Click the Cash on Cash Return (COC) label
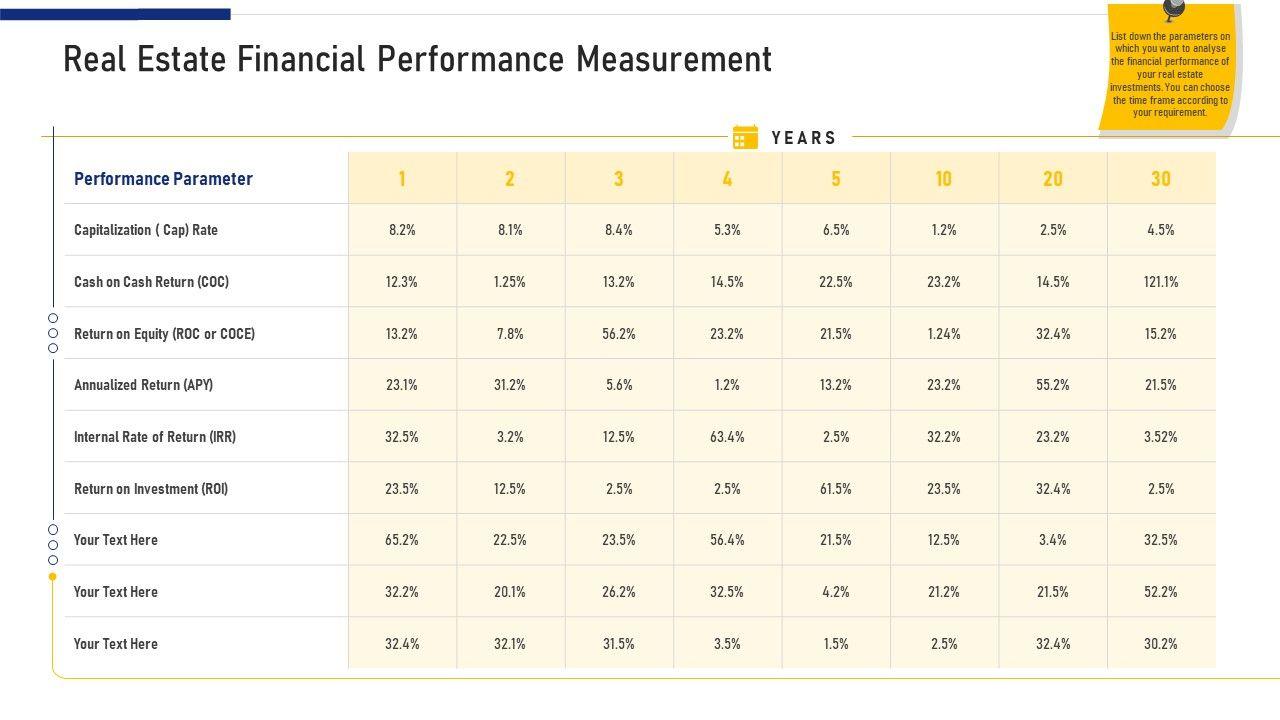Screen dimensions: 1280x720 pyautogui.click(x=151, y=282)
